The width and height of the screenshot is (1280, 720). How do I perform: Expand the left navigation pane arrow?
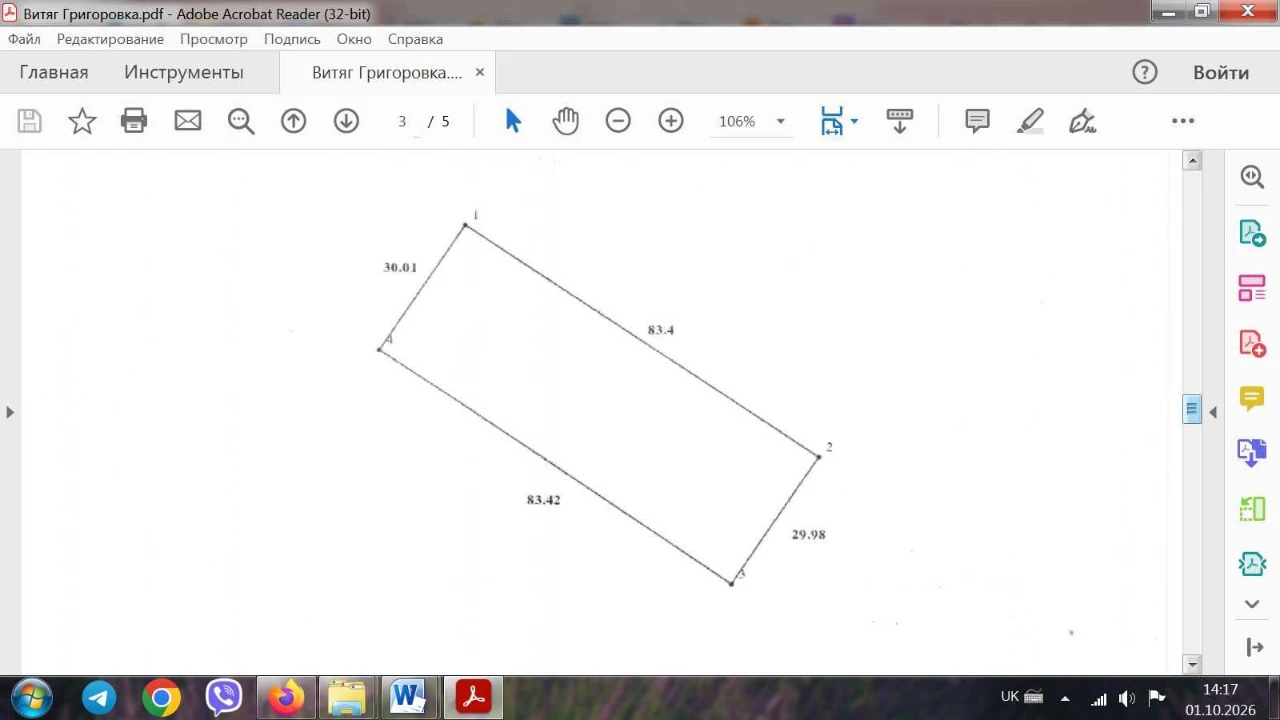pyautogui.click(x=10, y=412)
